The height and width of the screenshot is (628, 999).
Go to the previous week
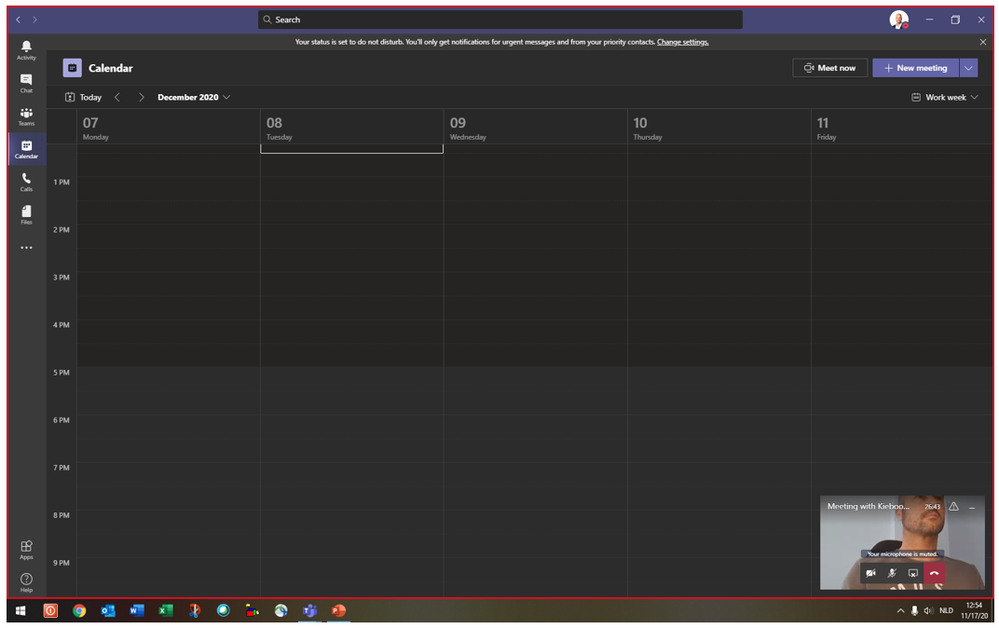117,97
